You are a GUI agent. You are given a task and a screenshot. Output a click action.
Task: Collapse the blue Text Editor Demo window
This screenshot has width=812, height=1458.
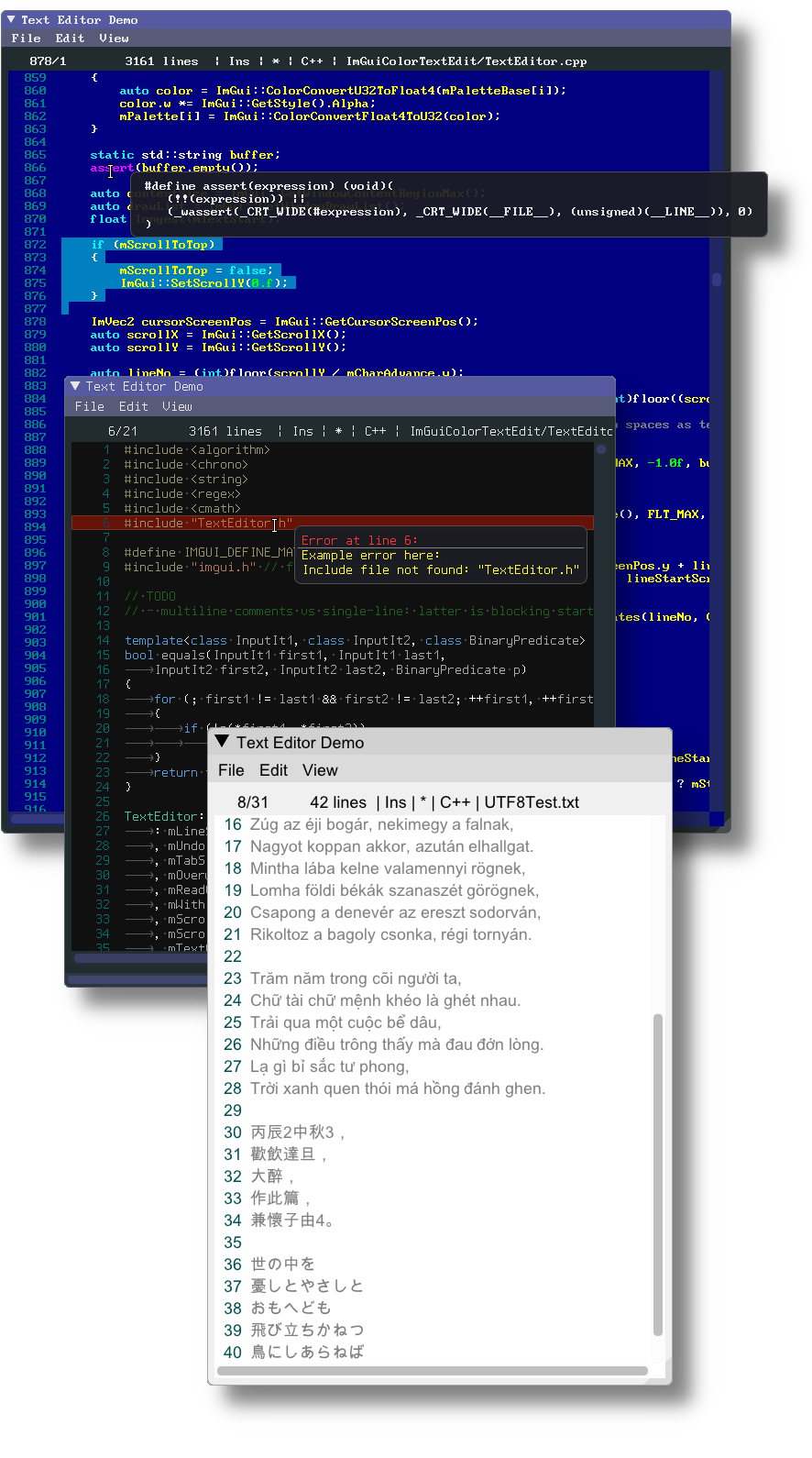[x=12, y=19]
